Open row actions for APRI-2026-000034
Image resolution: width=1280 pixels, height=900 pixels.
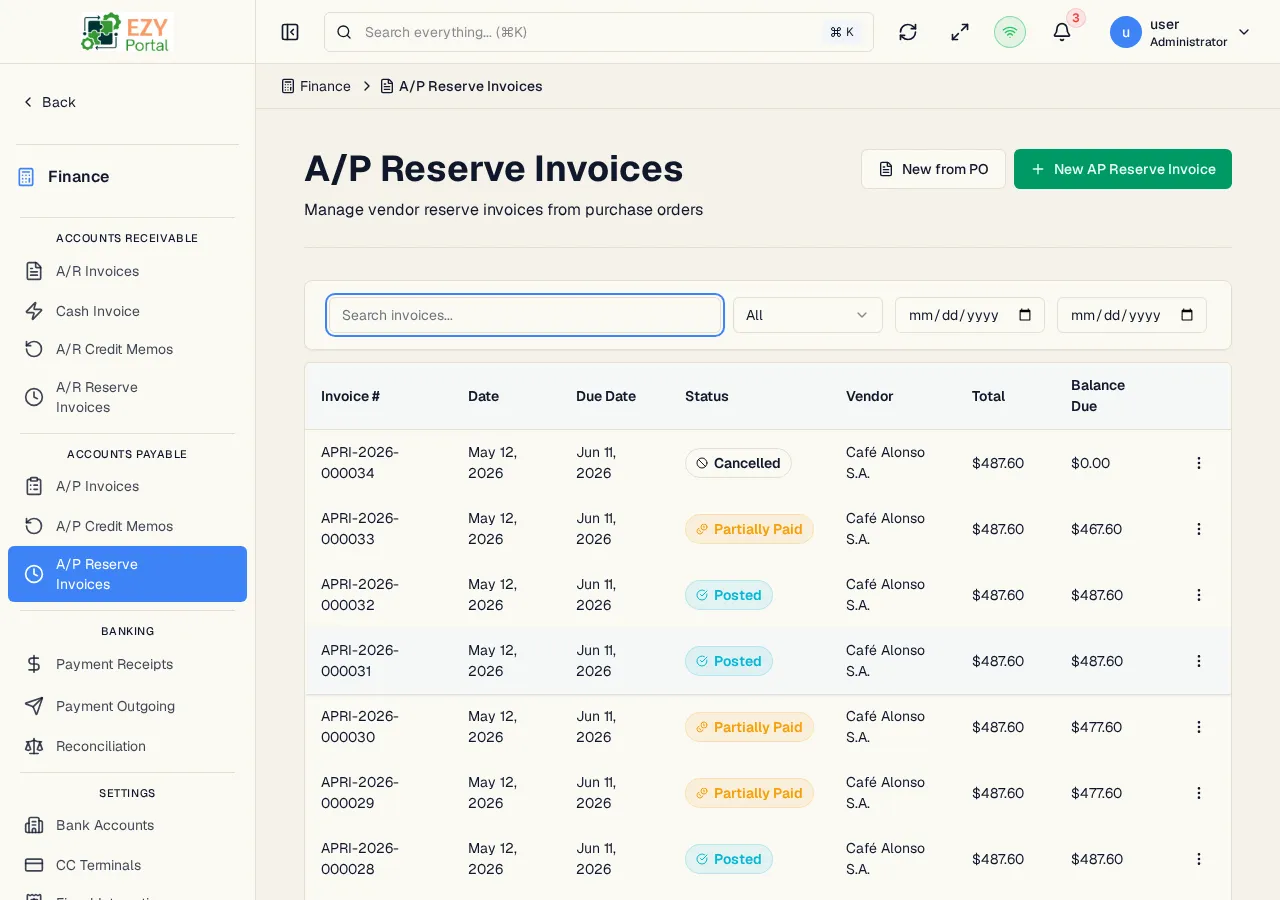(x=1199, y=463)
